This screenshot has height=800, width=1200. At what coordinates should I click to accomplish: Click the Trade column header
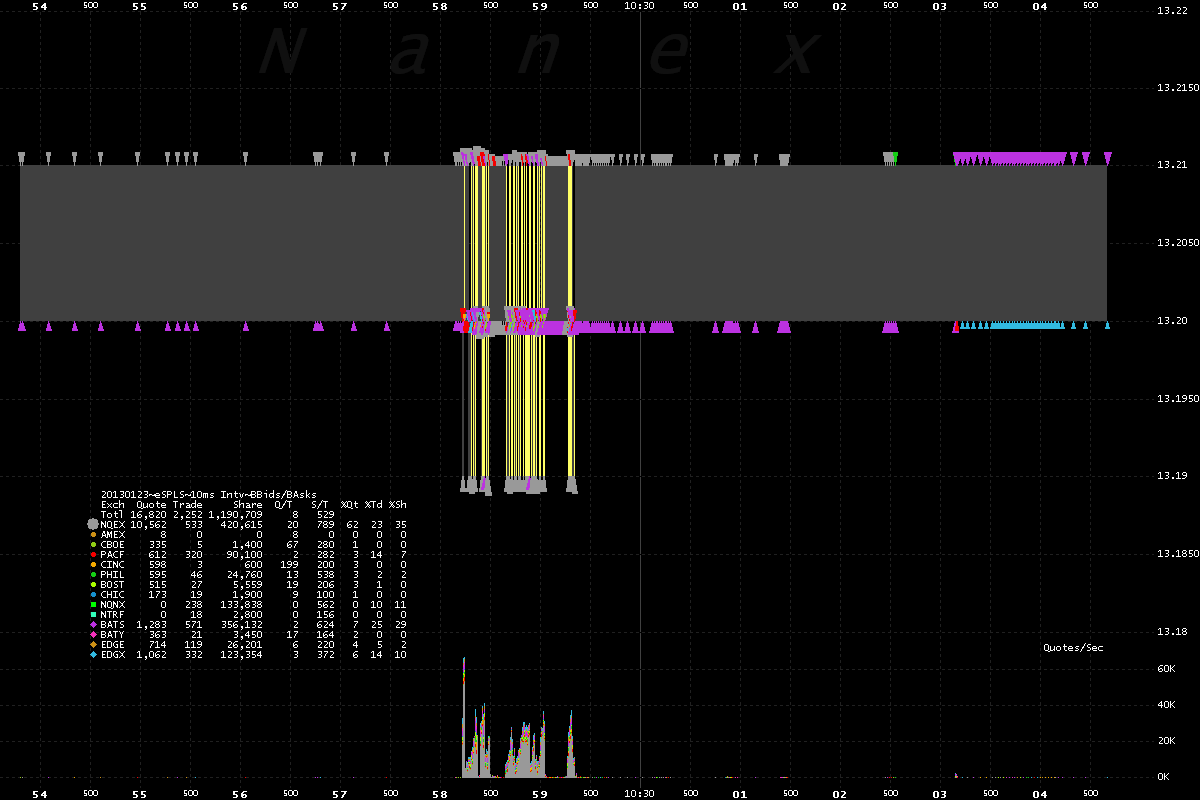(187, 505)
